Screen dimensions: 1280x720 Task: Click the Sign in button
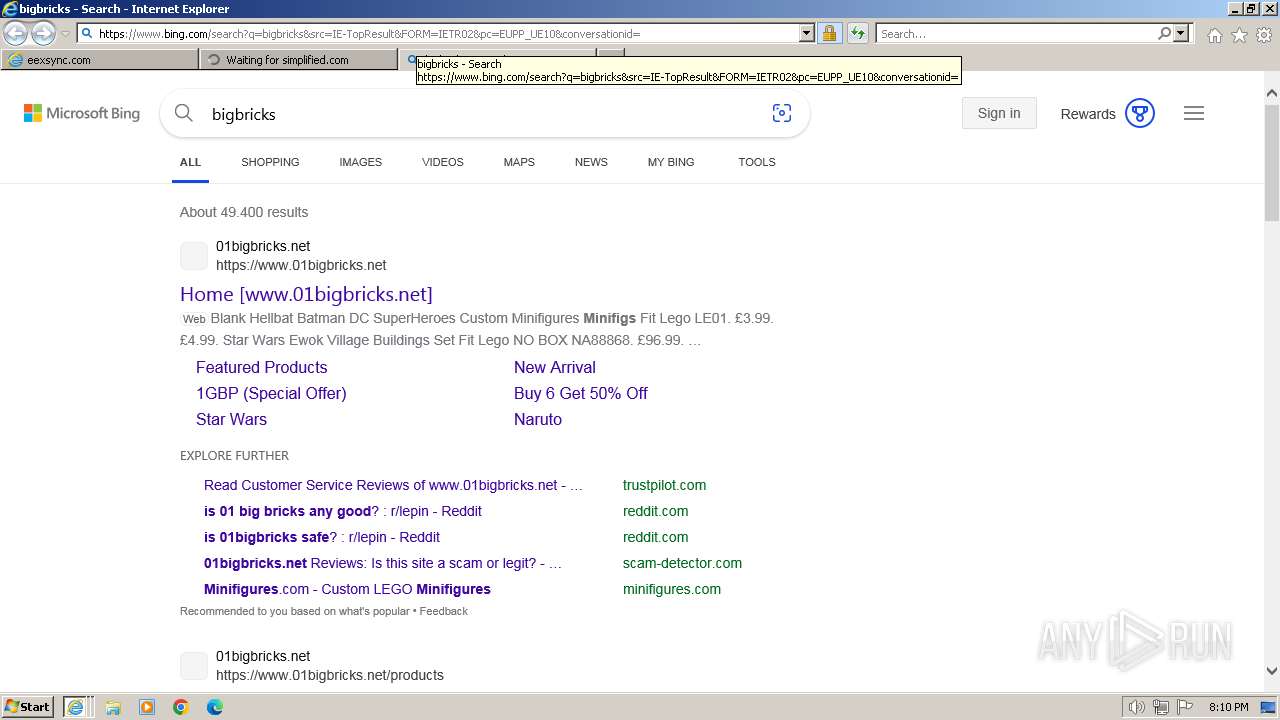pyautogui.click(x=999, y=113)
